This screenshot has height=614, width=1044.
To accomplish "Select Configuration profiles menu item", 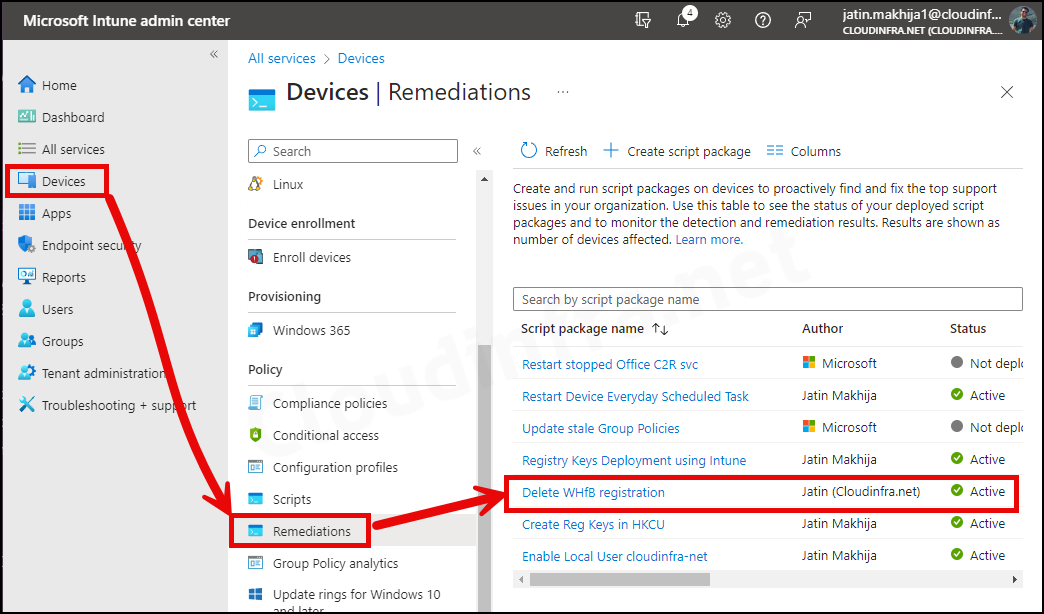I will (336, 467).
